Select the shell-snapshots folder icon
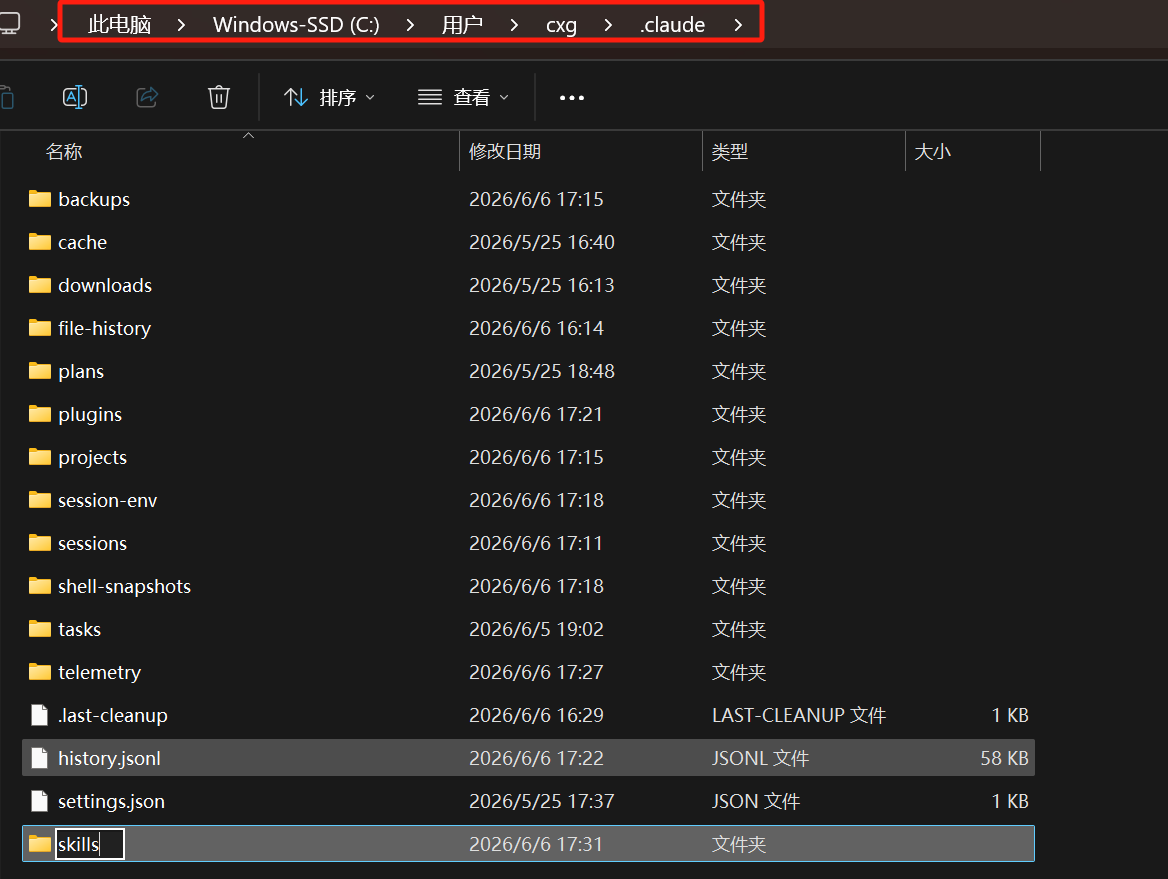Image resolution: width=1168 pixels, height=879 pixels. pos(39,586)
